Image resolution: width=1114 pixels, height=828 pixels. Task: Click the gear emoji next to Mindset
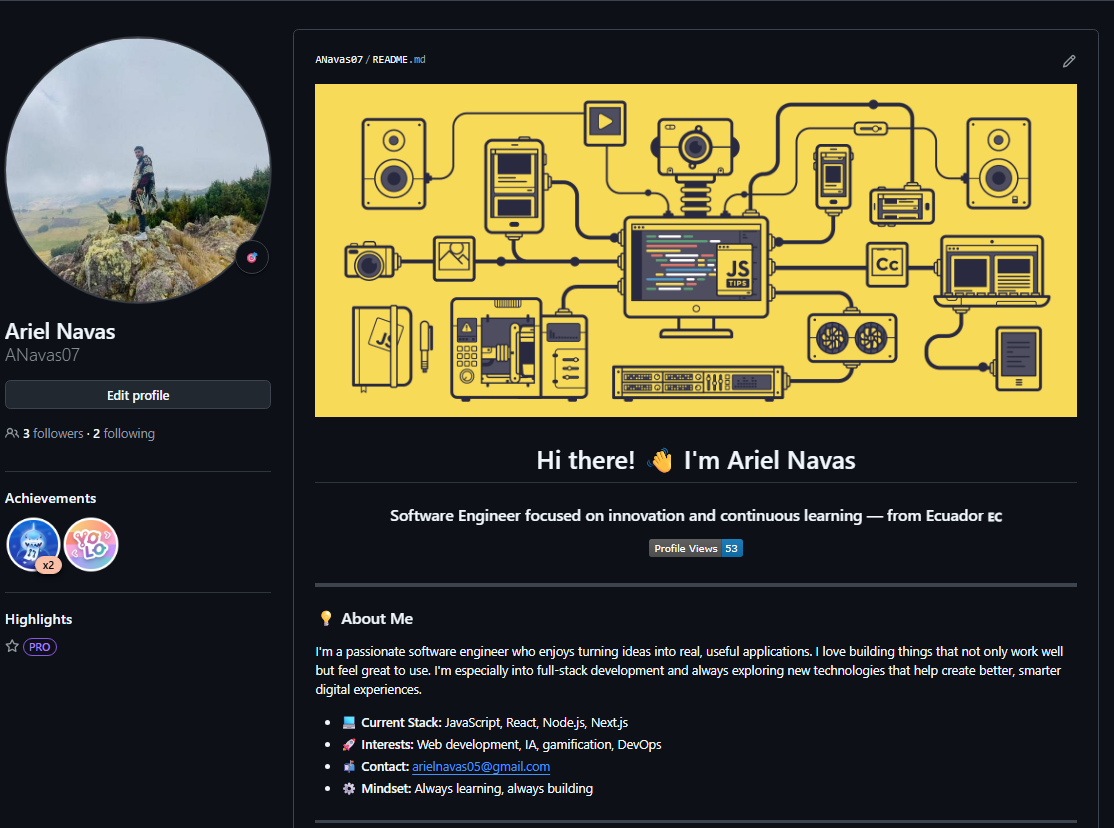[348, 789]
